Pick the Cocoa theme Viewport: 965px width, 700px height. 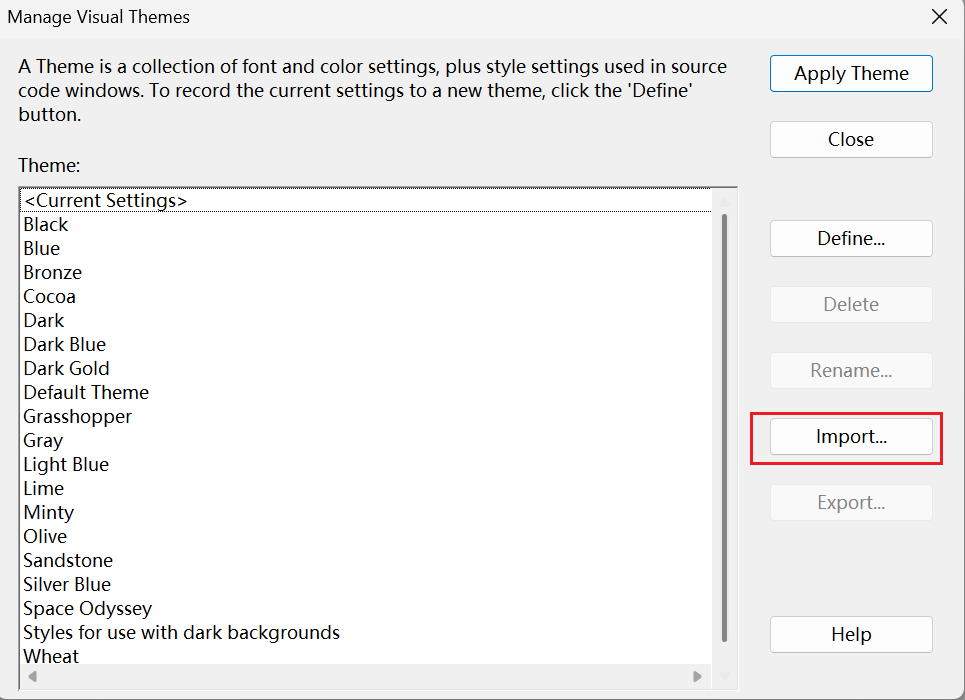[366, 297]
